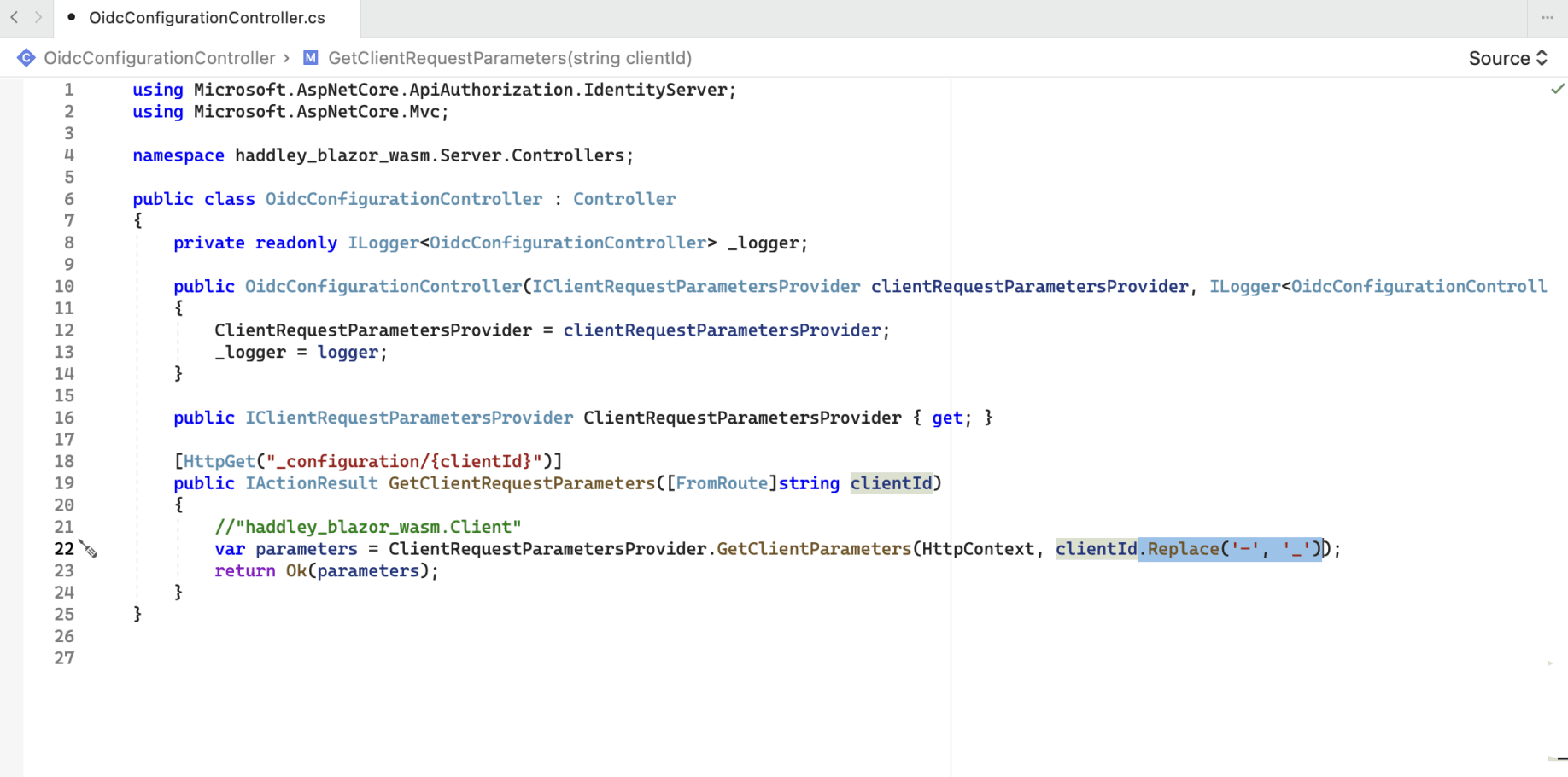This screenshot has width=1568, height=777.
Task: Open the tab overflow ellipsis menu
Action: point(1548,17)
